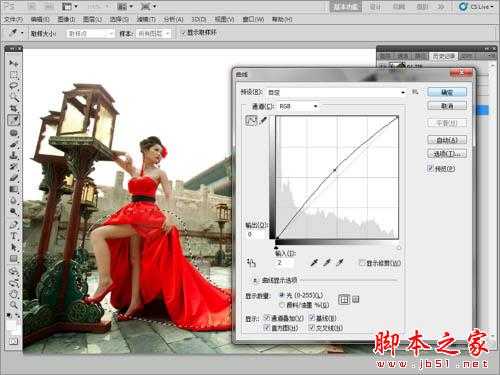This screenshot has height=375, width=500.
Task: Select the 光 (0-255)(L) radio option
Action: pyautogui.click(x=282, y=295)
